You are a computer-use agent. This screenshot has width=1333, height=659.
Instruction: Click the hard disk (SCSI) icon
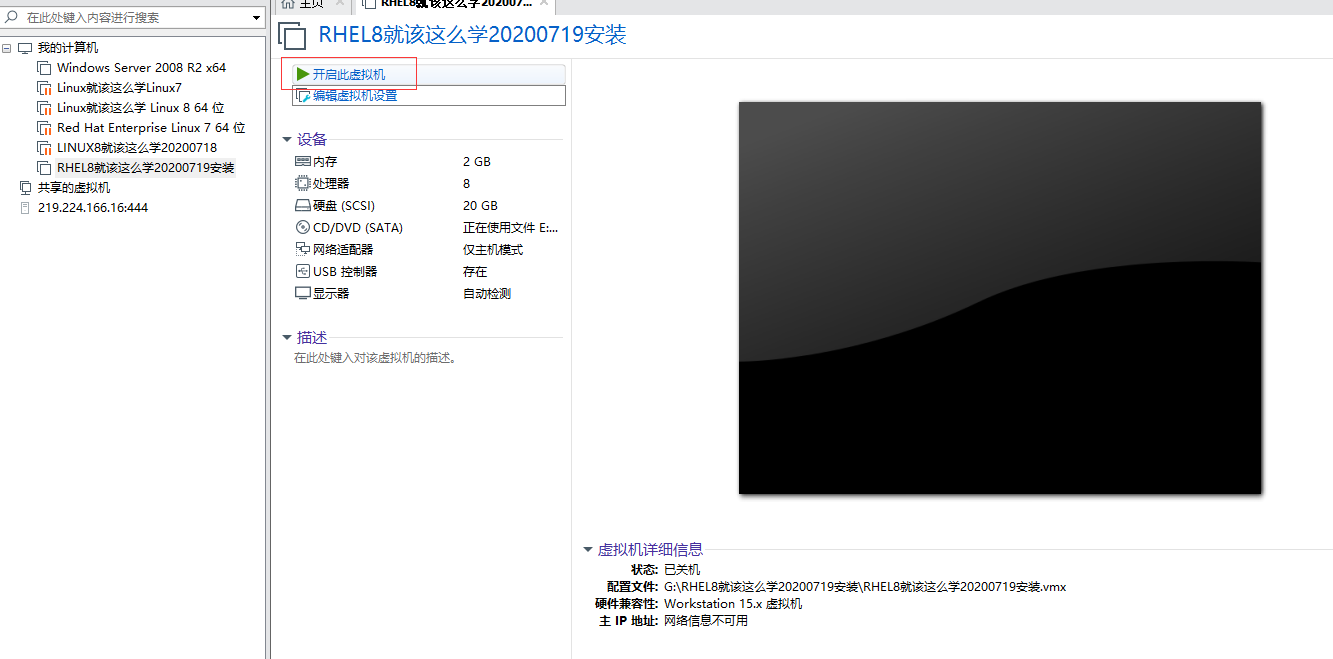click(303, 205)
